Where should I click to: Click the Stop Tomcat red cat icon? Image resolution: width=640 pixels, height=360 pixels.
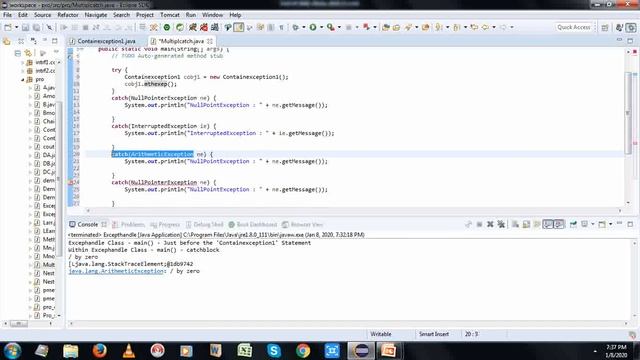click(203, 27)
